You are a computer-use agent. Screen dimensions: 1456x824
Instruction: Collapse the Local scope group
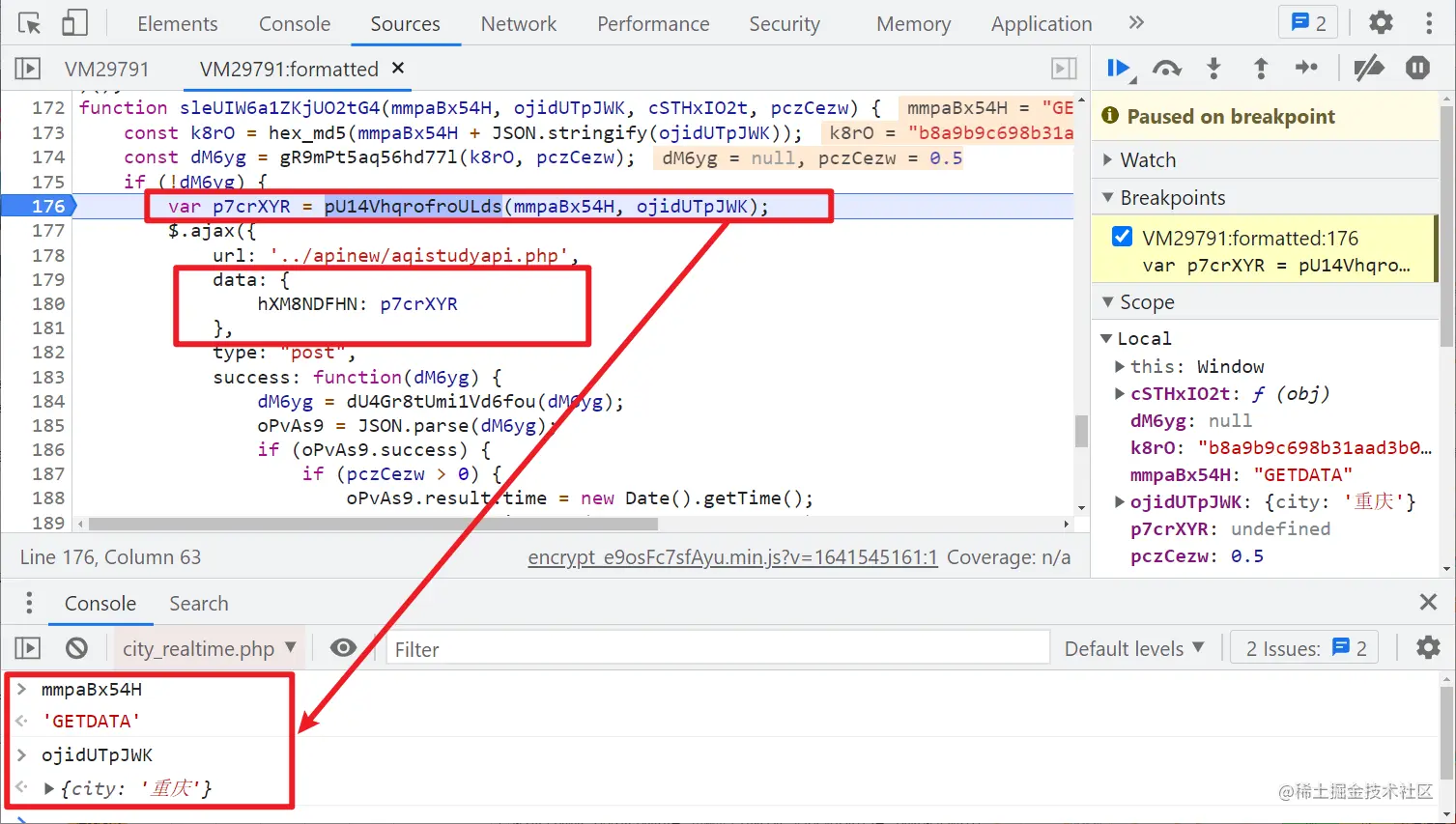(x=1106, y=339)
